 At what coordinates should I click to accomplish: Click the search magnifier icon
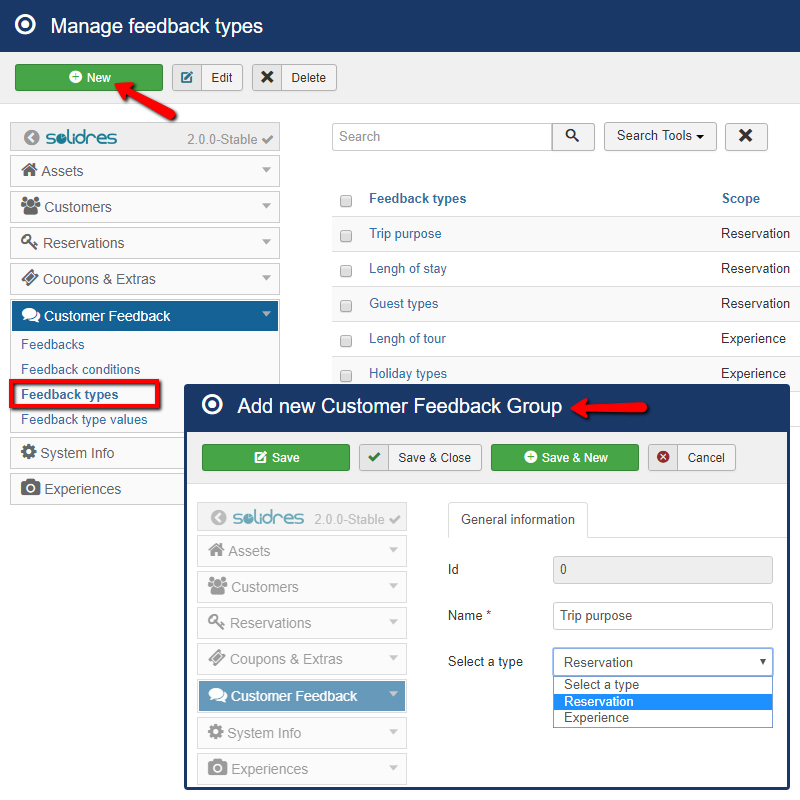click(x=573, y=136)
